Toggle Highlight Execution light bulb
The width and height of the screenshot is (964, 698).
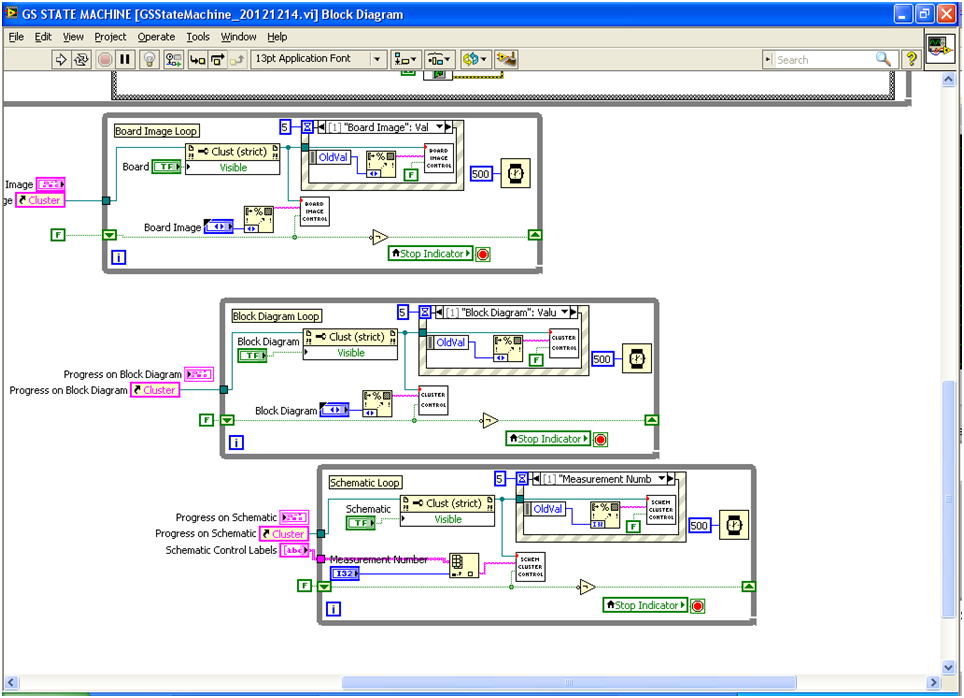149,59
